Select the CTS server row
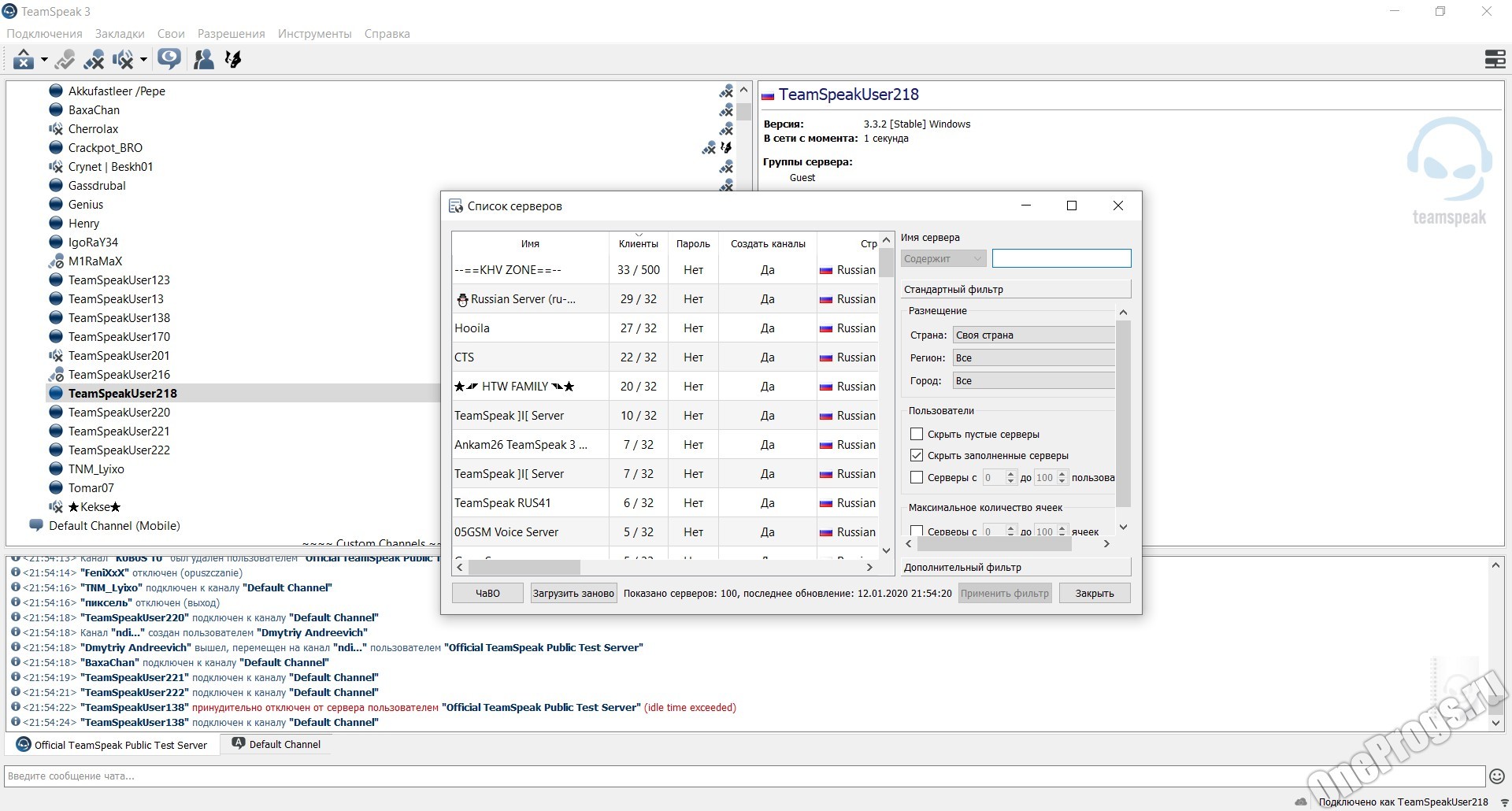The image size is (1512, 811). coord(665,357)
